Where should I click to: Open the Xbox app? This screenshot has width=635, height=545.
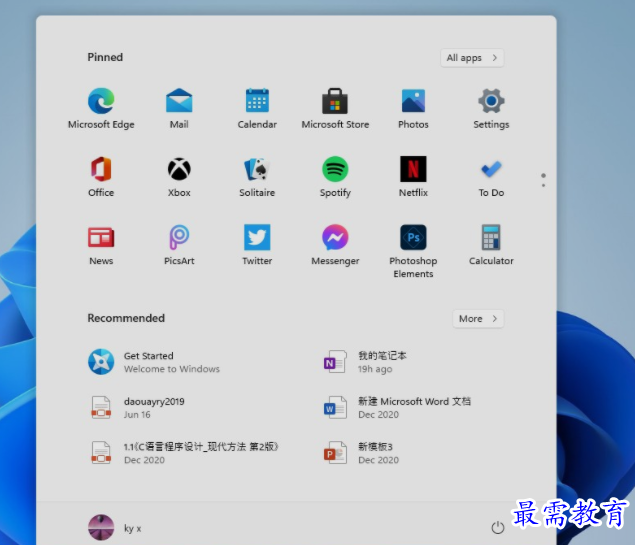179,177
